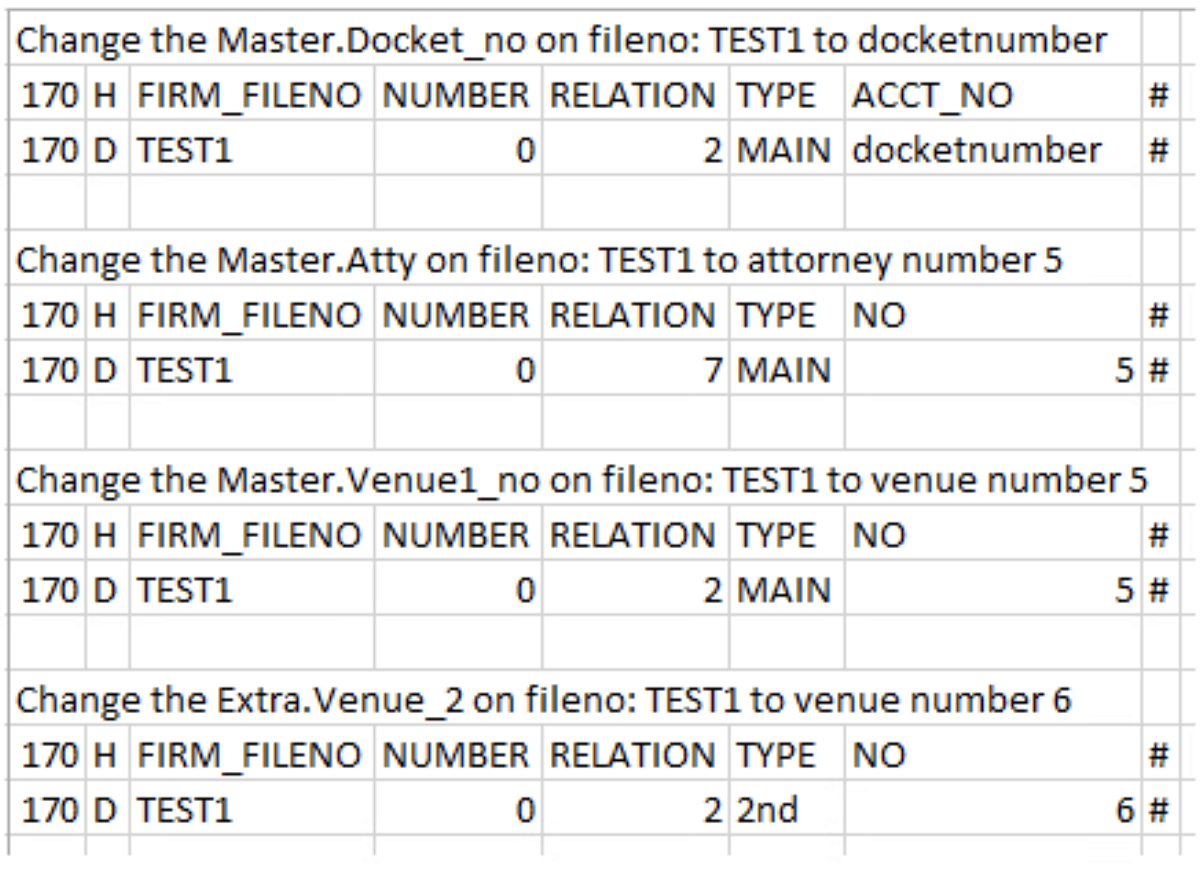Screen dimensions: 1200x869
Task: Select the Master.Docket_no instruction title cell
Action: pos(561,40)
